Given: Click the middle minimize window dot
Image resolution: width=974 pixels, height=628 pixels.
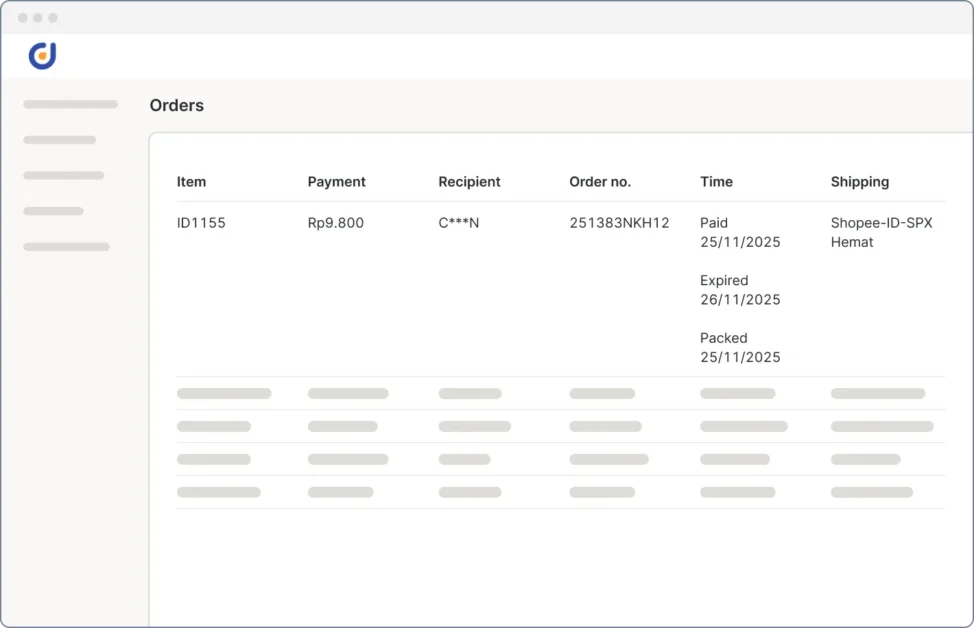Looking at the screenshot, I should [38, 18].
